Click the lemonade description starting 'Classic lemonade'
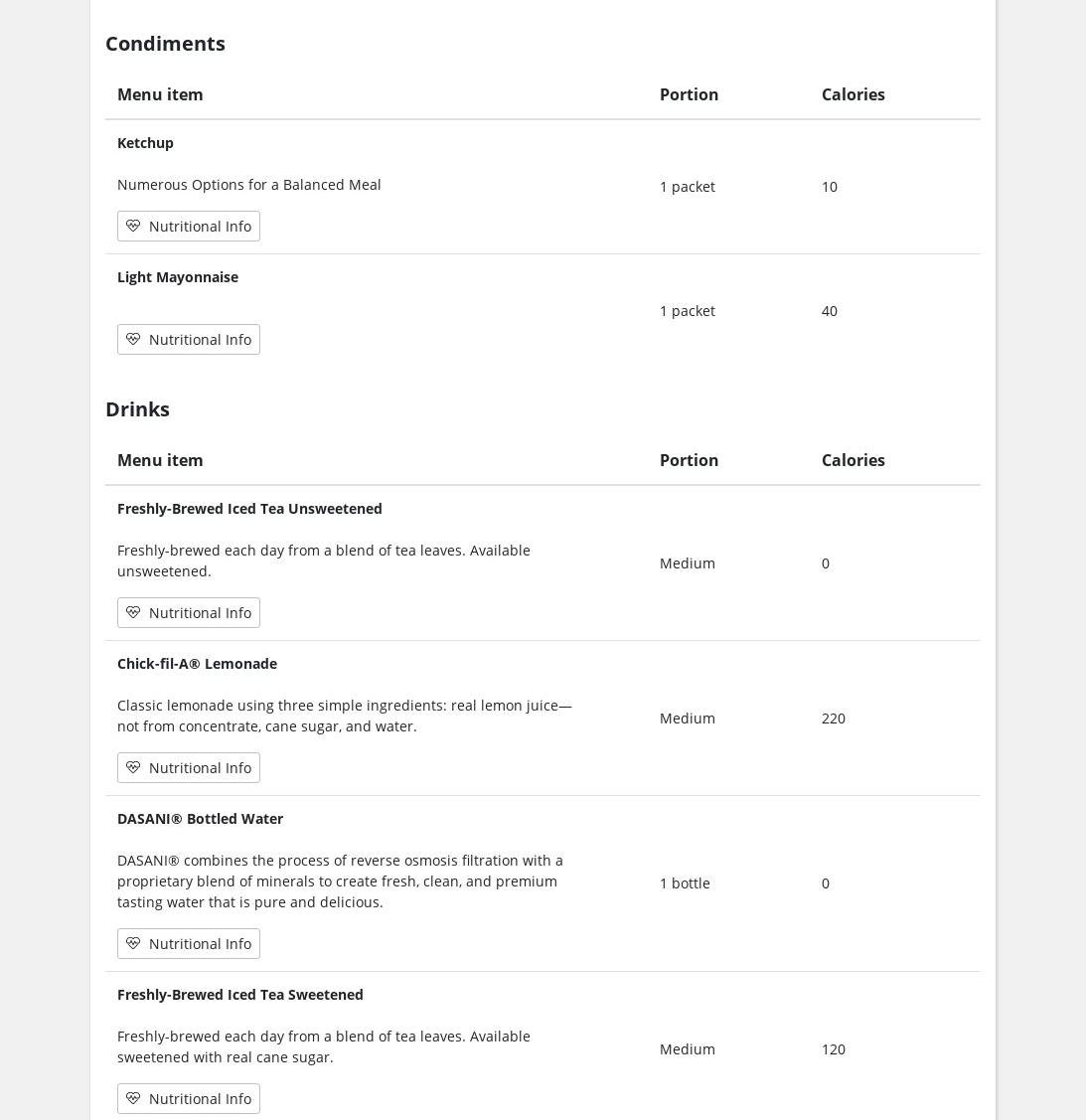The image size is (1086, 1120). pos(344,716)
